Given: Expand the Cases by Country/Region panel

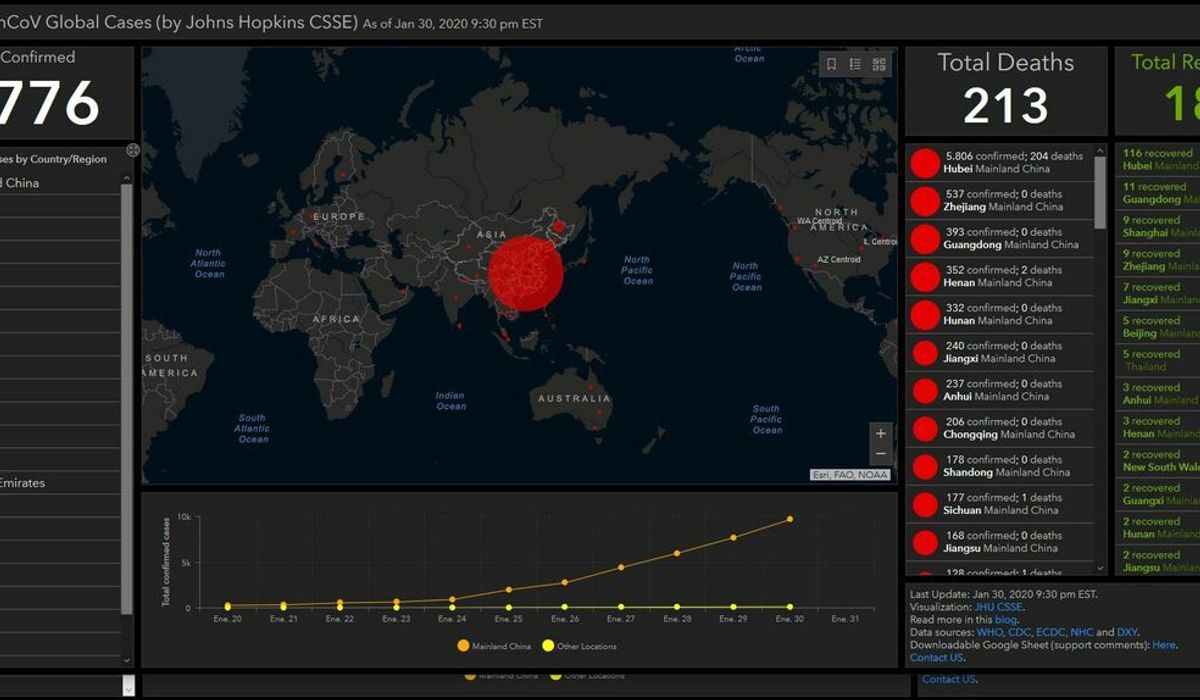Looking at the screenshot, I should (x=133, y=150).
